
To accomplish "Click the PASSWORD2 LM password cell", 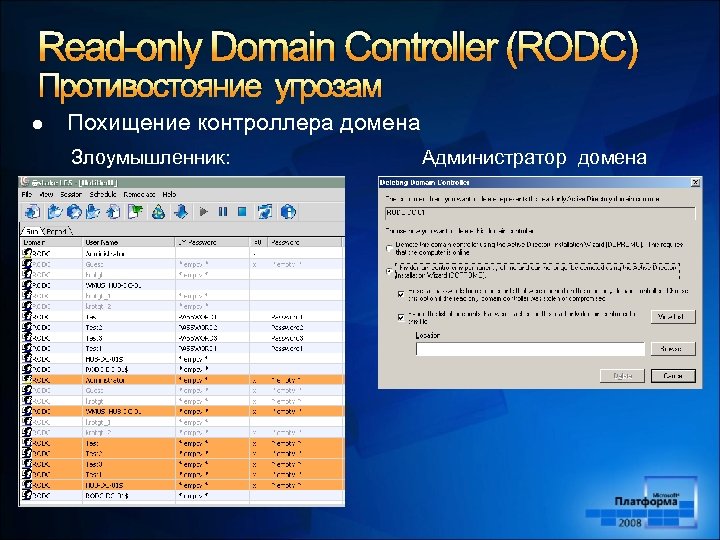I will coord(213,327).
